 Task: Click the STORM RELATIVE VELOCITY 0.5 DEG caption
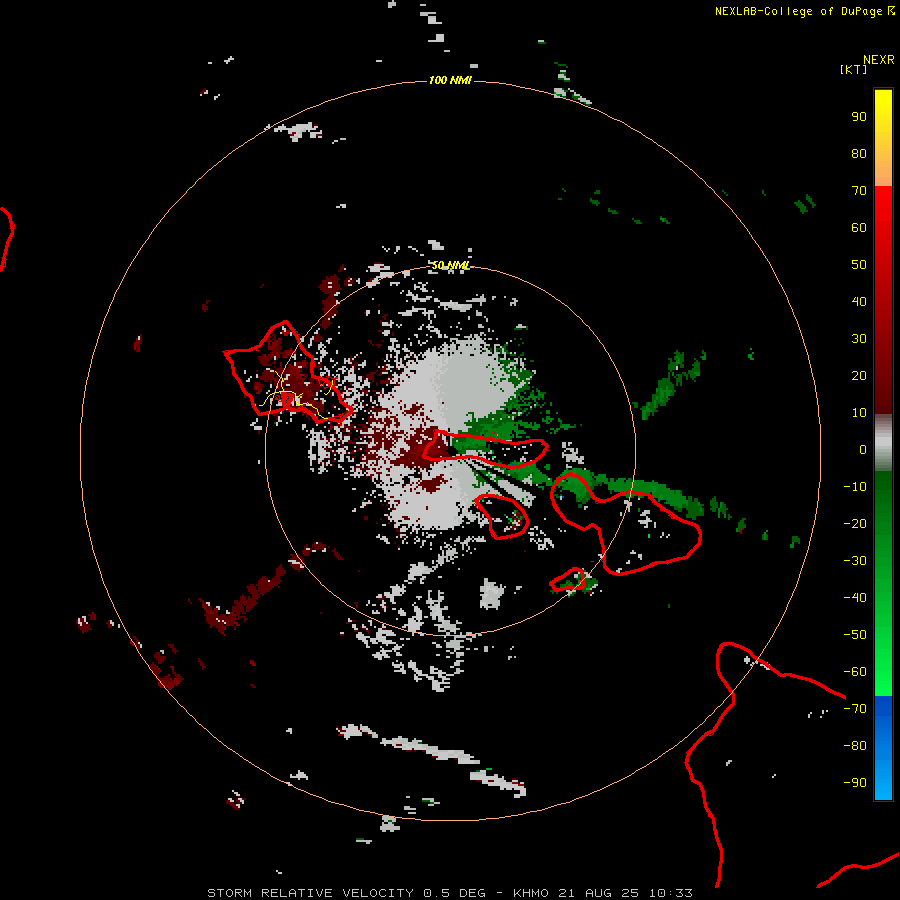pos(346,893)
